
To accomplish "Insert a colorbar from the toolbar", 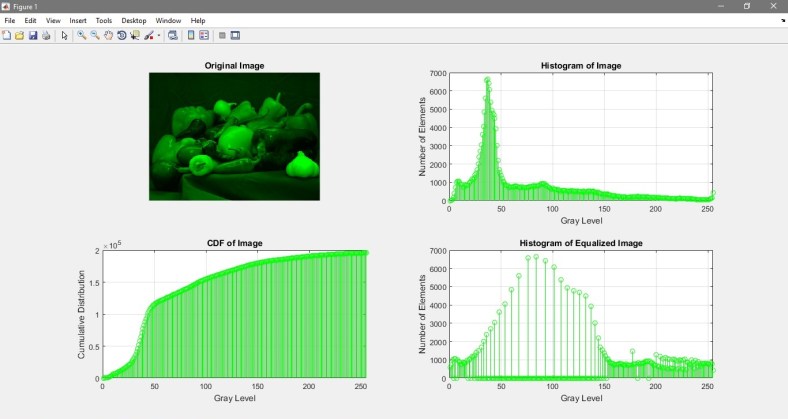I will [x=191, y=35].
